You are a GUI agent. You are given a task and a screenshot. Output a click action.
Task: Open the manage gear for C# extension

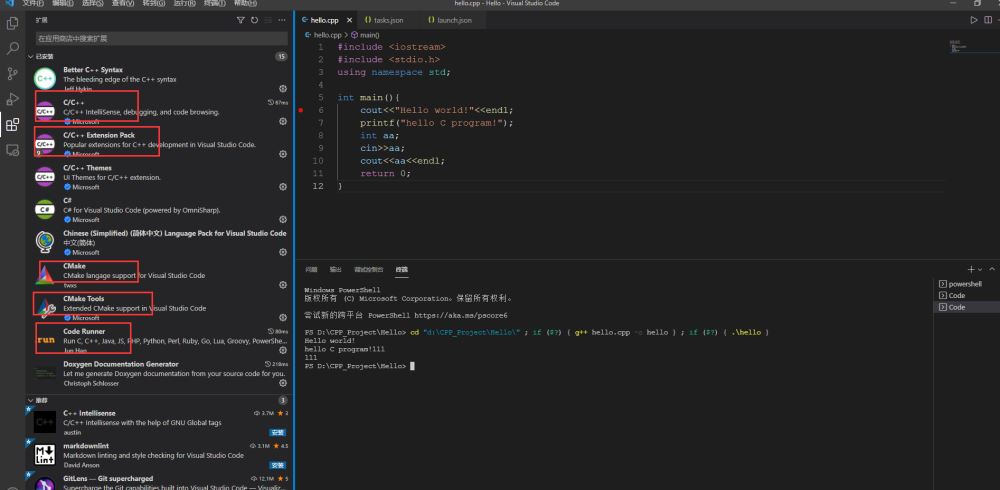pos(283,219)
